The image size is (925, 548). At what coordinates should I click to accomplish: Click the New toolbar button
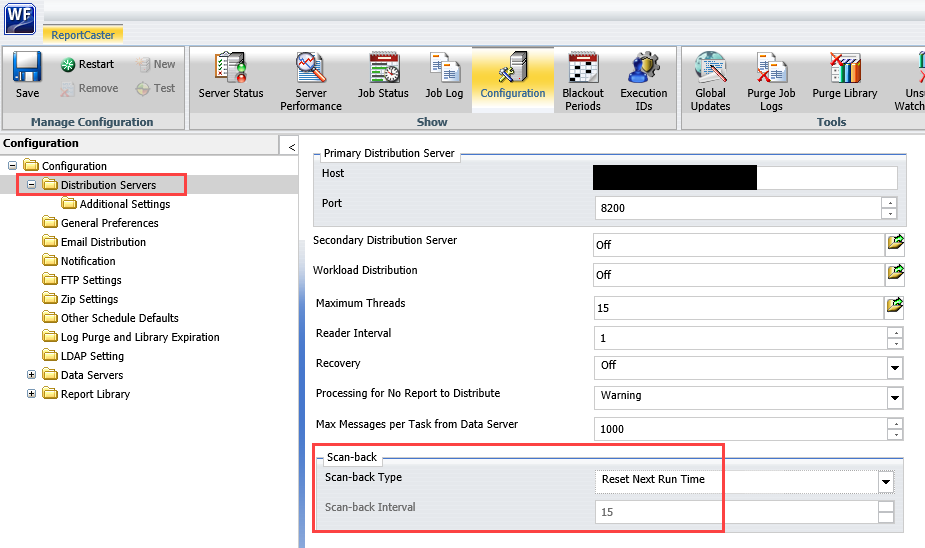coord(155,64)
